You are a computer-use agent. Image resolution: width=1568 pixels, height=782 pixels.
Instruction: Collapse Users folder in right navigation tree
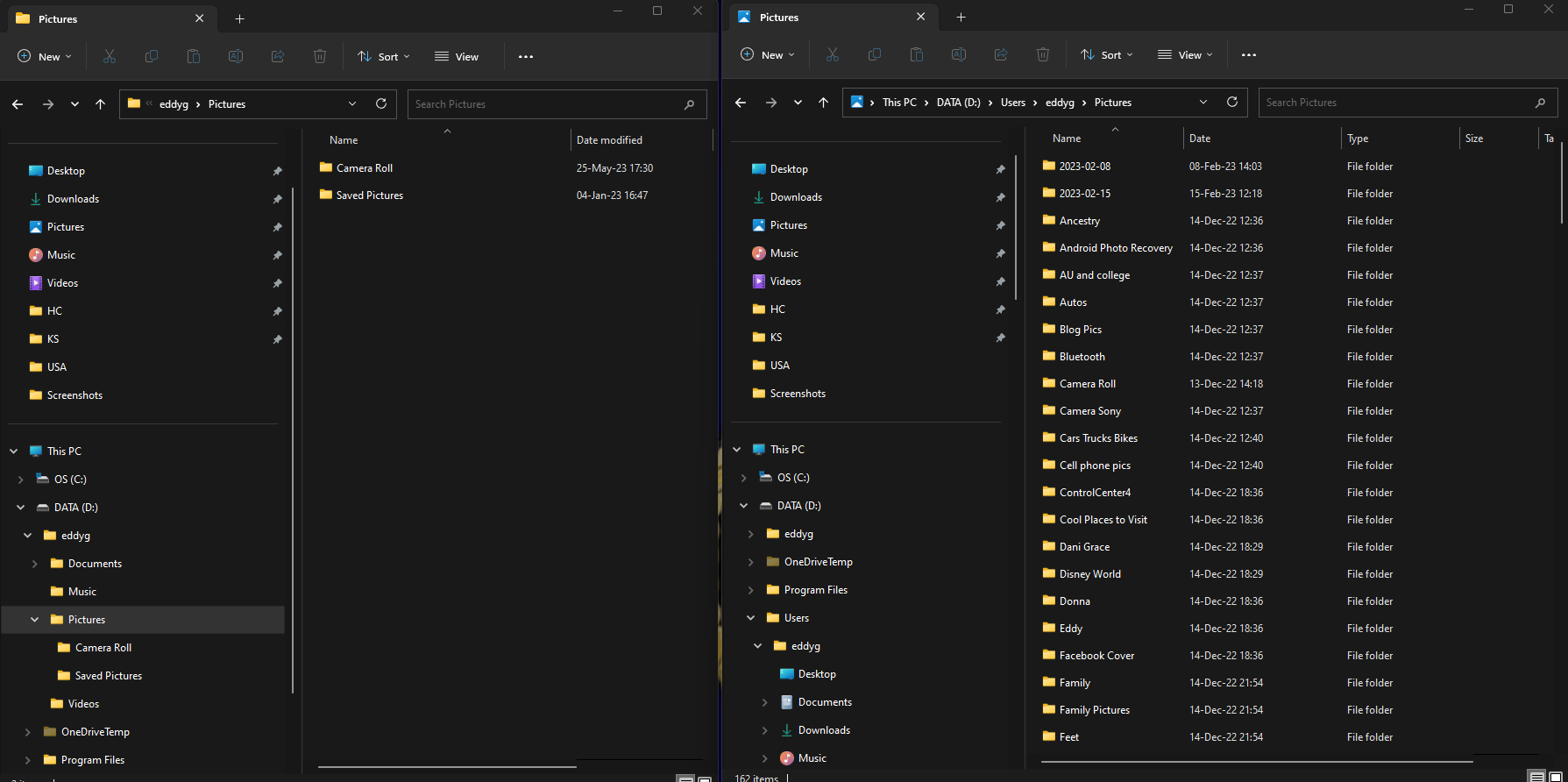point(750,618)
